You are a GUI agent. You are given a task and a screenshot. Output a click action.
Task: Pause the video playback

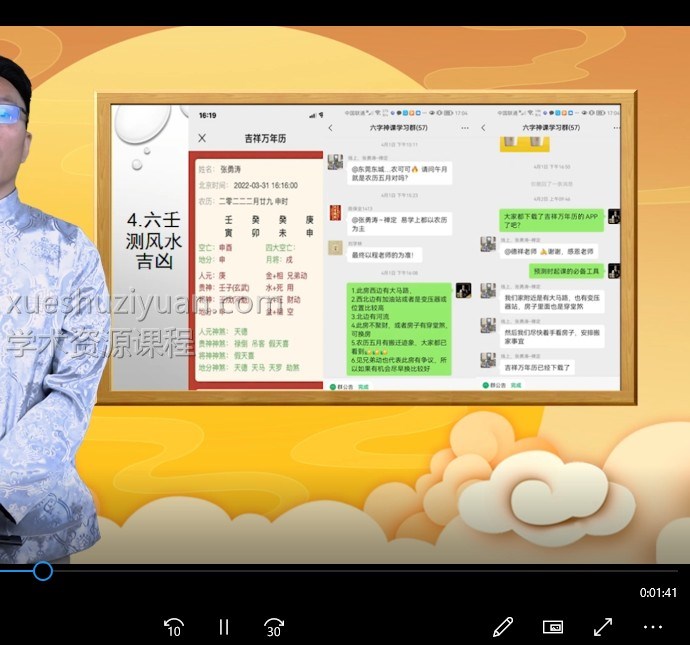224,627
